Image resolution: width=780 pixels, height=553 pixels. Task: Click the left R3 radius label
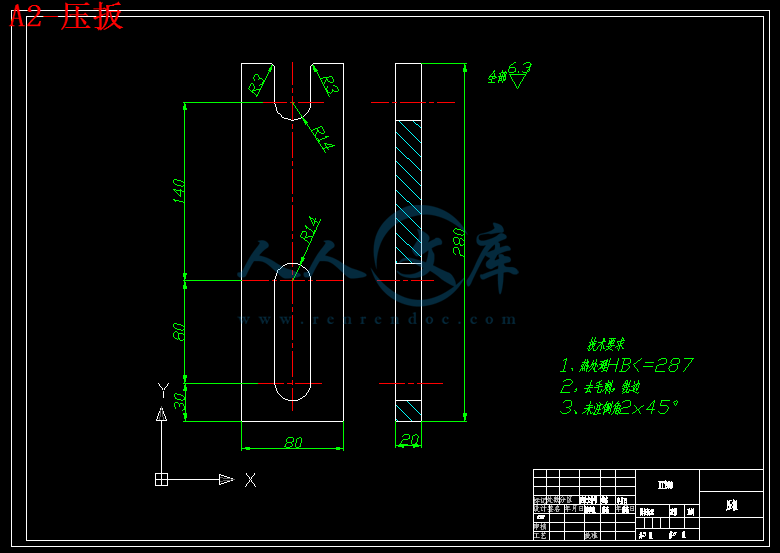click(258, 82)
